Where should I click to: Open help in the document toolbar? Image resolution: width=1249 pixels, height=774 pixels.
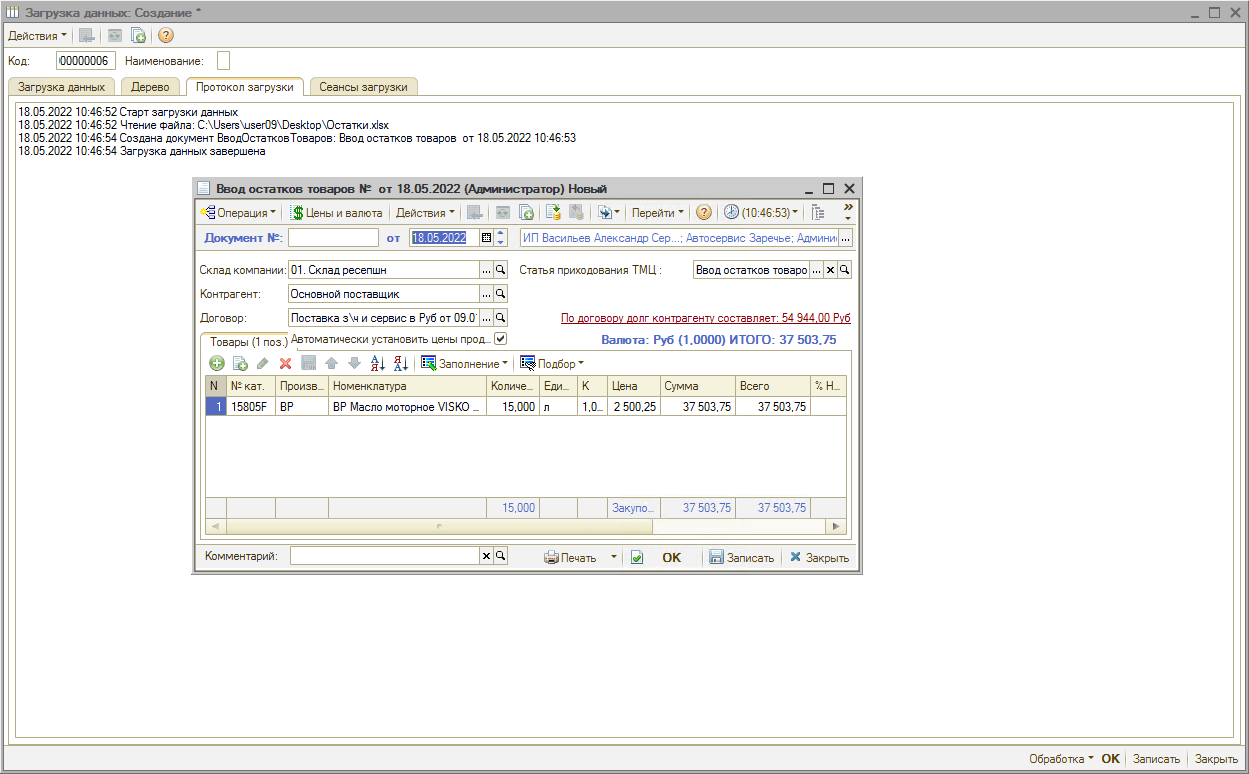coord(704,213)
